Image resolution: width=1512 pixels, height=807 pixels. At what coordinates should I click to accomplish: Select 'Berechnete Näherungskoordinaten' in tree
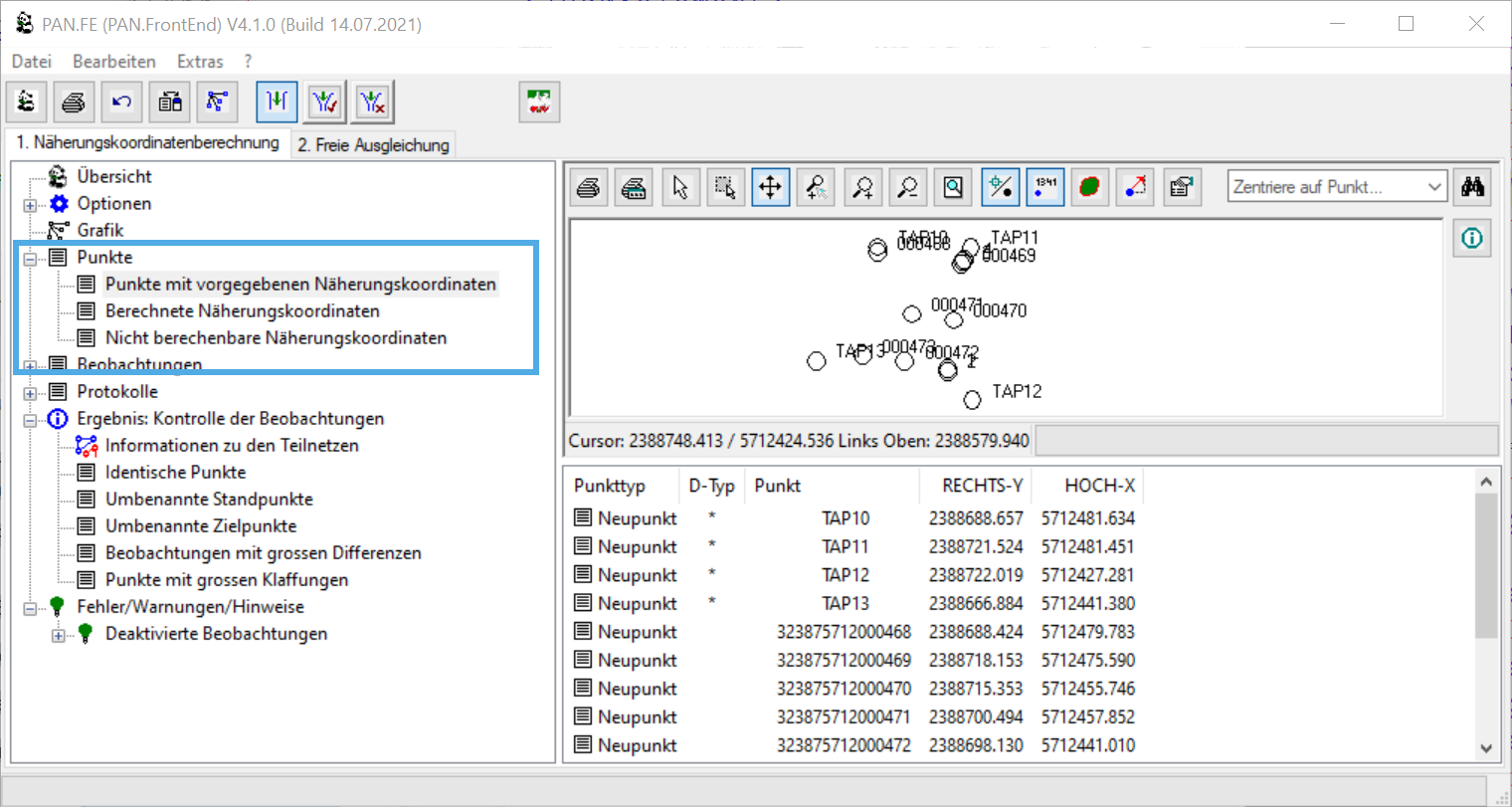pos(242,311)
